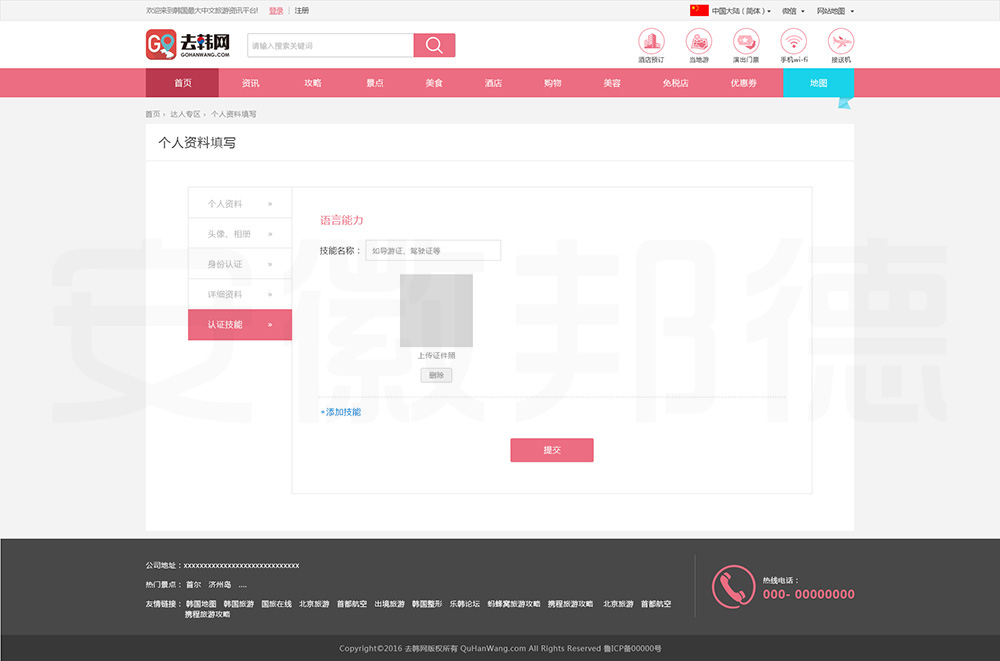Select the show tickets (演出门票) icon
Viewport: 1000px width, 661px height.
(746, 41)
